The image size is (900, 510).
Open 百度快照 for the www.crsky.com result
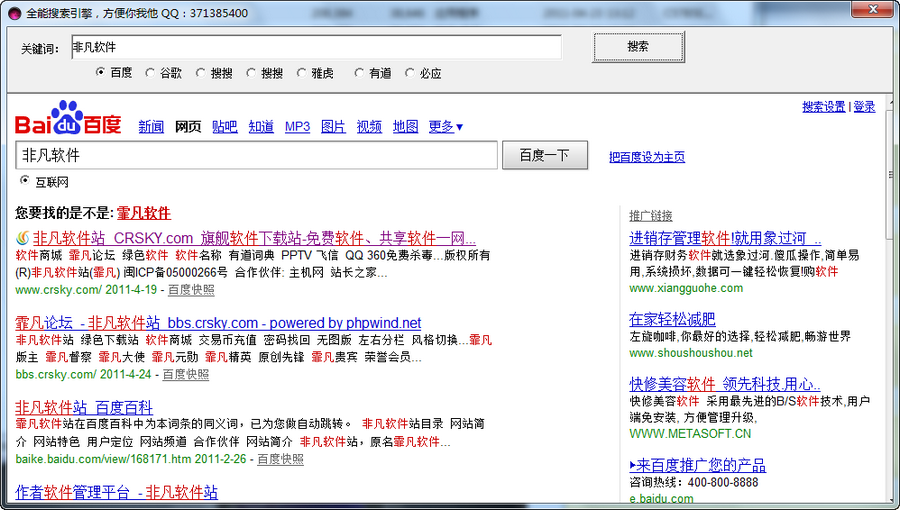point(191,290)
